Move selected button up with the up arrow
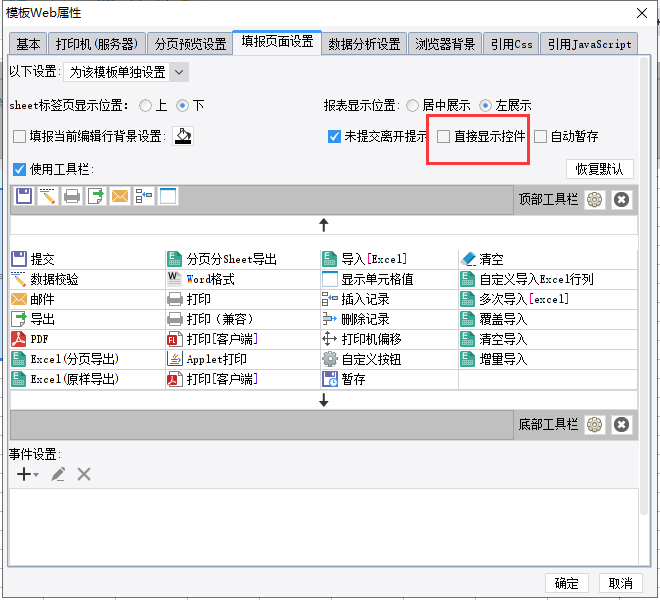 point(324,225)
